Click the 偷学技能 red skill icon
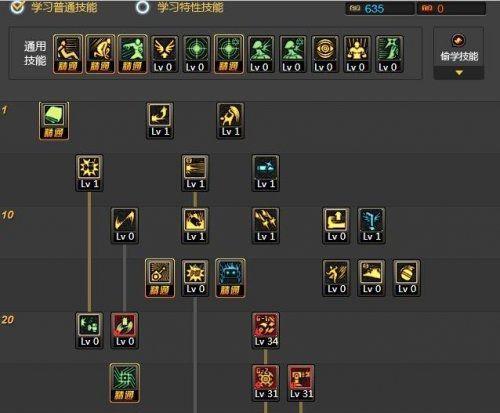 point(458,40)
